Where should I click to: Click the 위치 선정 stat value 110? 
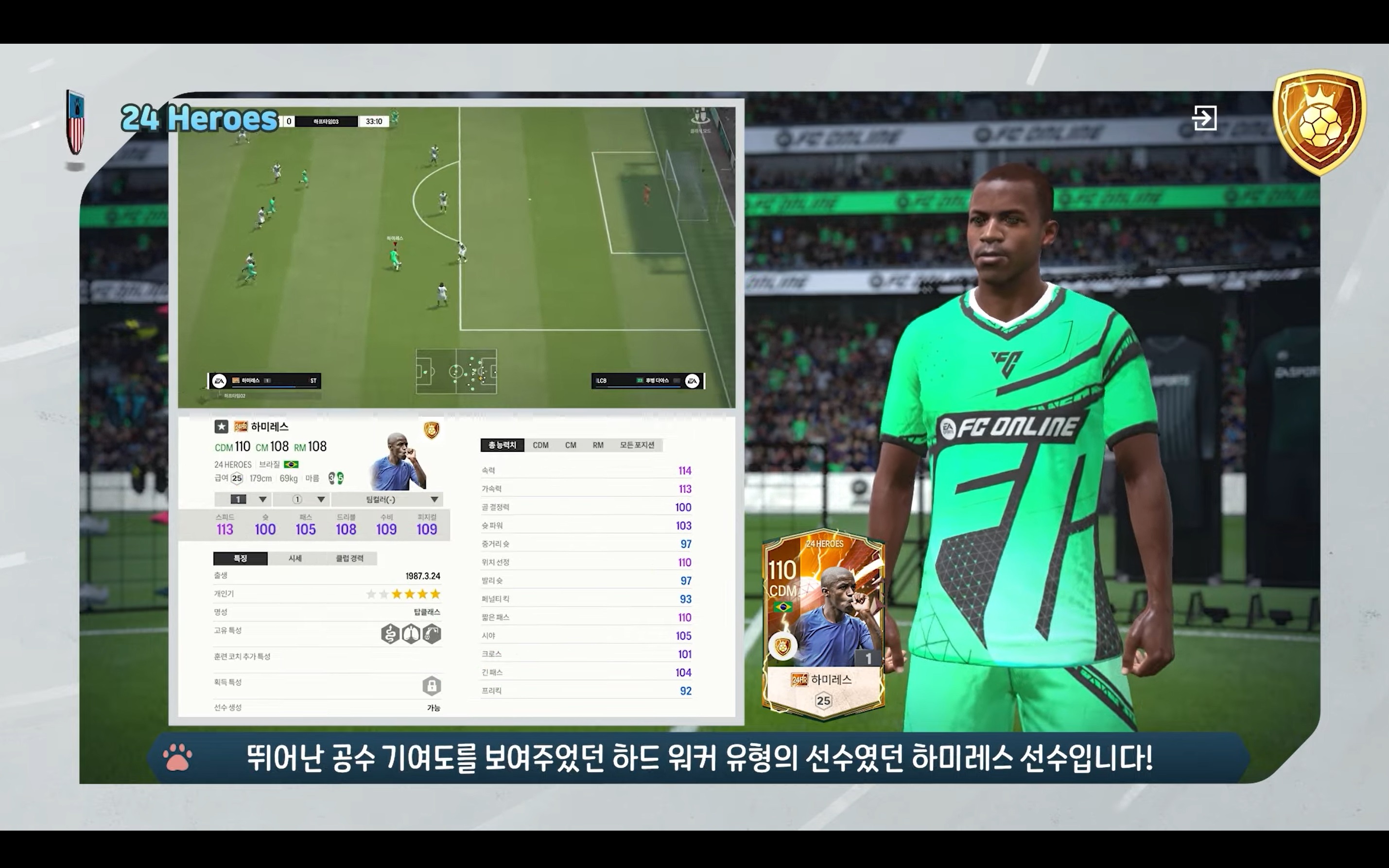pyautogui.click(x=685, y=562)
